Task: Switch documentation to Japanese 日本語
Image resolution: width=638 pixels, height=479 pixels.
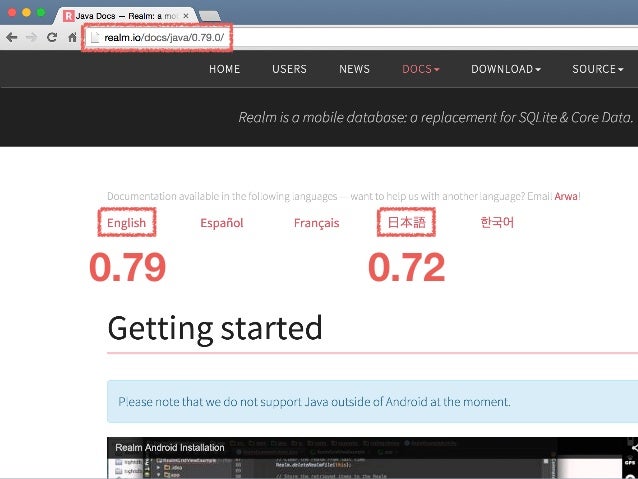Action: click(x=406, y=222)
